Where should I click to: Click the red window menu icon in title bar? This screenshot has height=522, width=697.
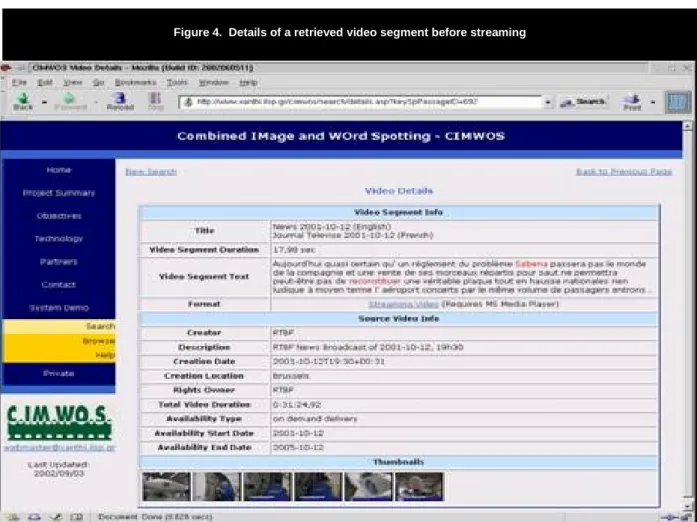pos(5,68)
